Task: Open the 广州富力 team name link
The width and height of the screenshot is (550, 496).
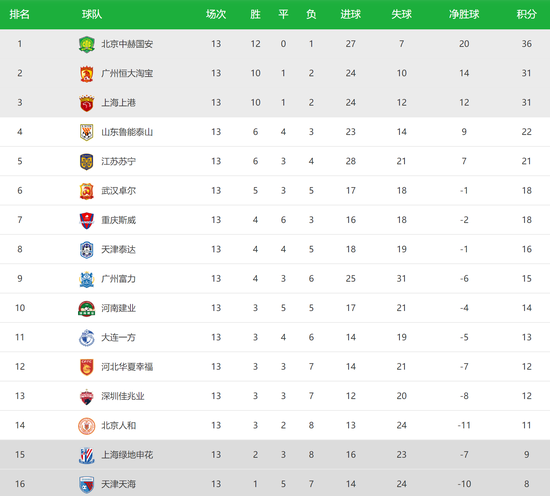Action: point(118,279)
